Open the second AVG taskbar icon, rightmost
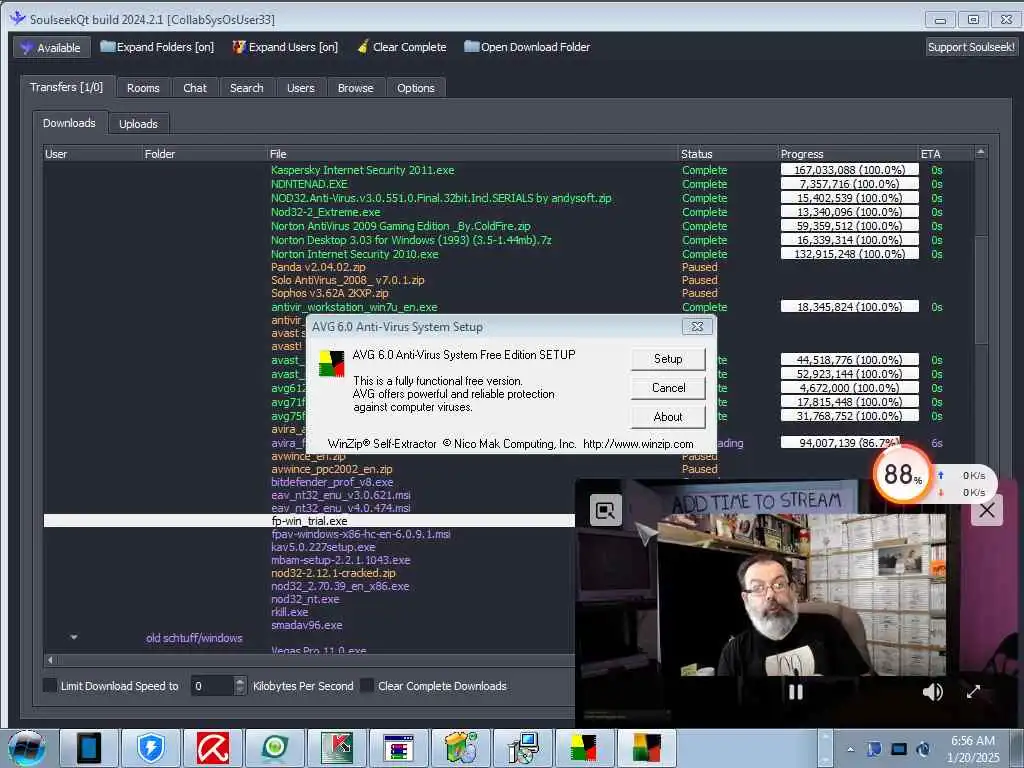 (x=645, y=748)
